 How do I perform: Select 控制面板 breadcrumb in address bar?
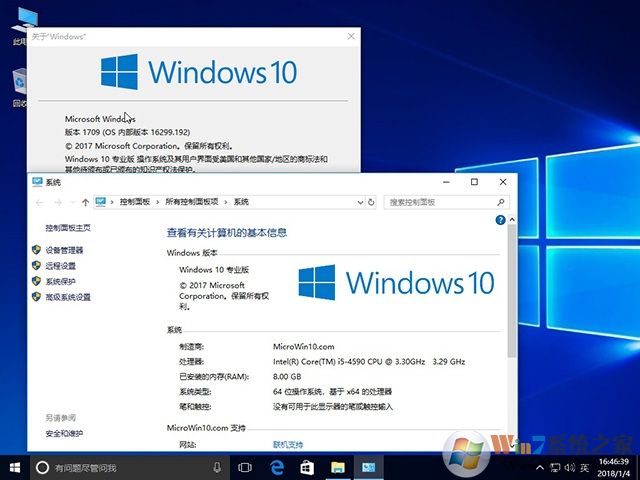135,202
